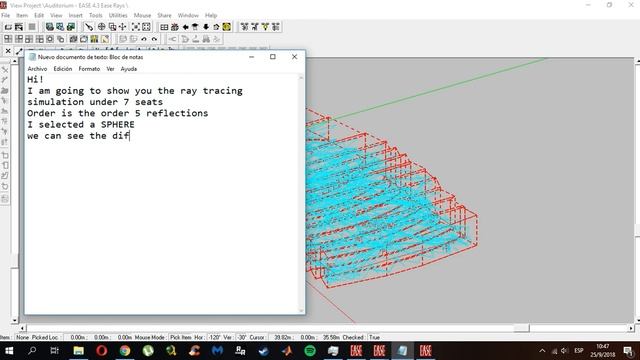Click the X icon in third toolbar row
This screenshot has width=640, height=360.
pos(8,51)
